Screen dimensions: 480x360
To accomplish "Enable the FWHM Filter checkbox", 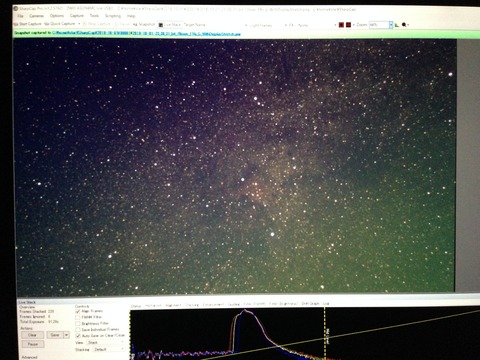I will [x=78, y=317].
